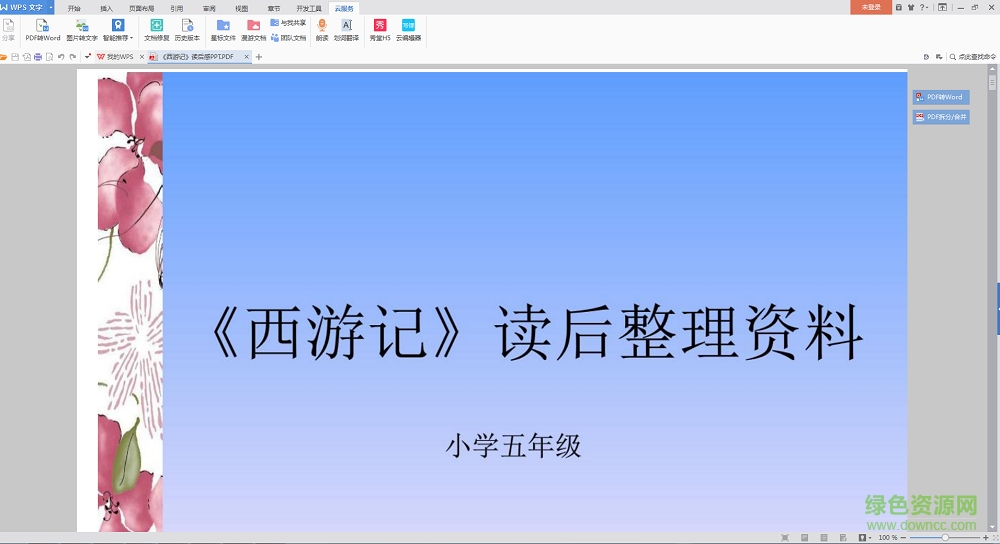The image size is (1000, 544).
Task: Click the open-folder quick access icon
Action: coord(3,57)
